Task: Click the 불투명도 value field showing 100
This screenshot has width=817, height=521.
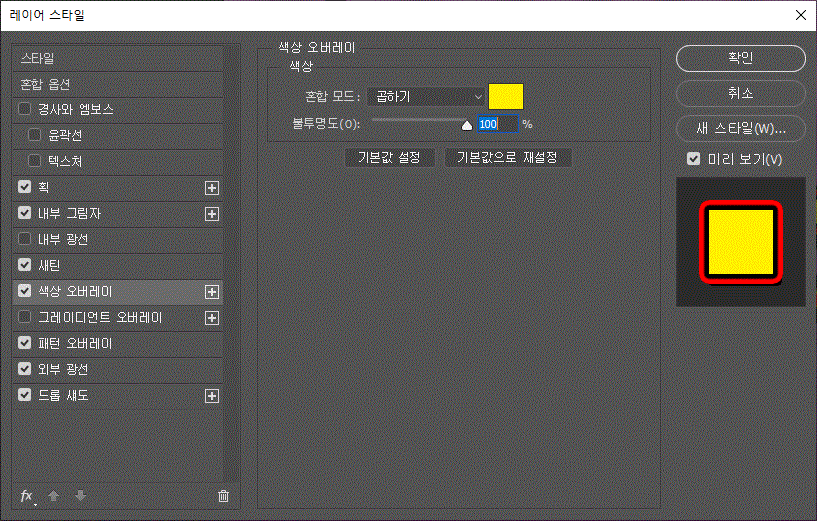Action: click(498, 124)
